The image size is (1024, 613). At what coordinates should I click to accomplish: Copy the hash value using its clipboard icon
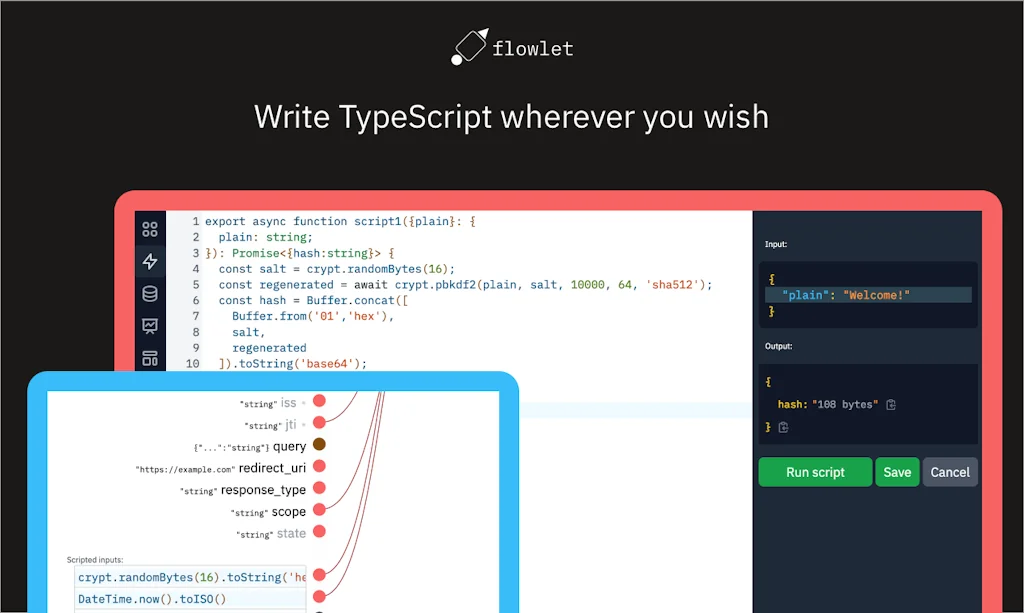coord(890,404)
